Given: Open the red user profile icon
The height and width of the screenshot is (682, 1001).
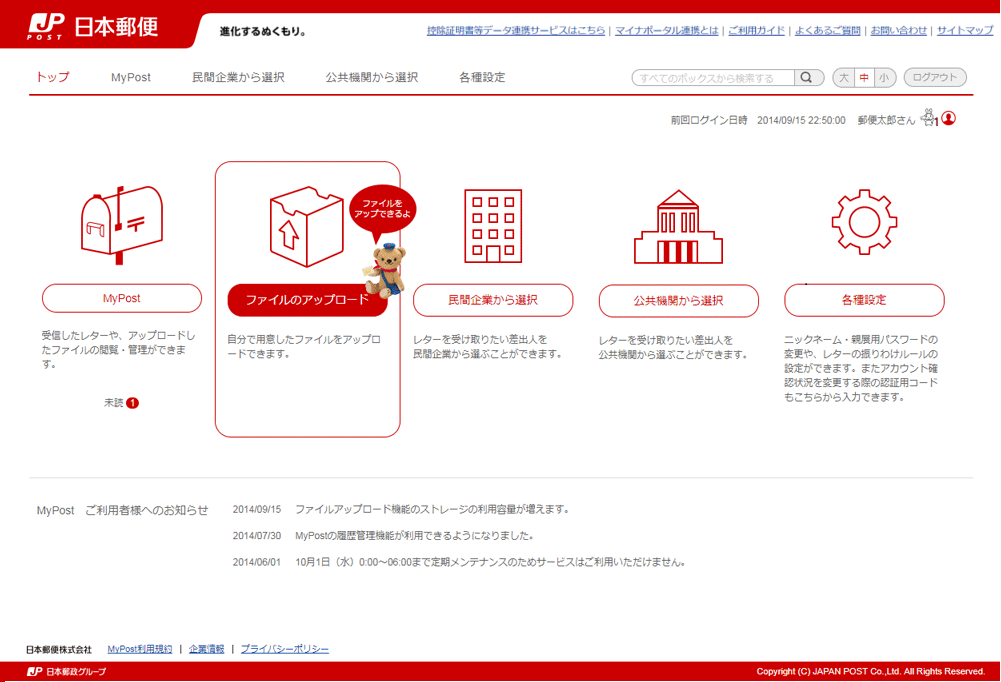Looking at the screenshot, I should pos(949,118).
